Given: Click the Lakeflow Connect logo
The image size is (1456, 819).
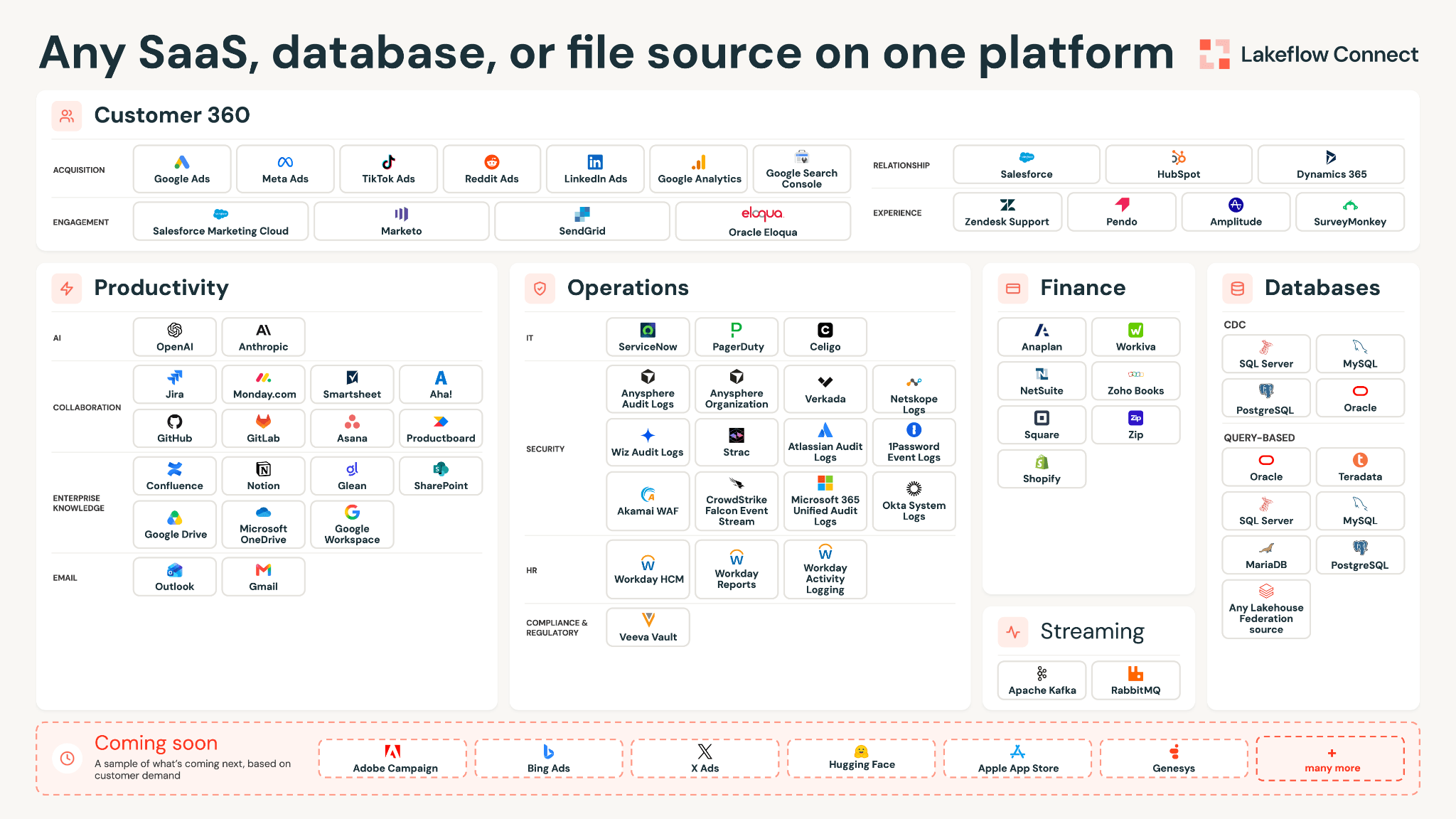Looking at the screenshot, I should 1309,54.
